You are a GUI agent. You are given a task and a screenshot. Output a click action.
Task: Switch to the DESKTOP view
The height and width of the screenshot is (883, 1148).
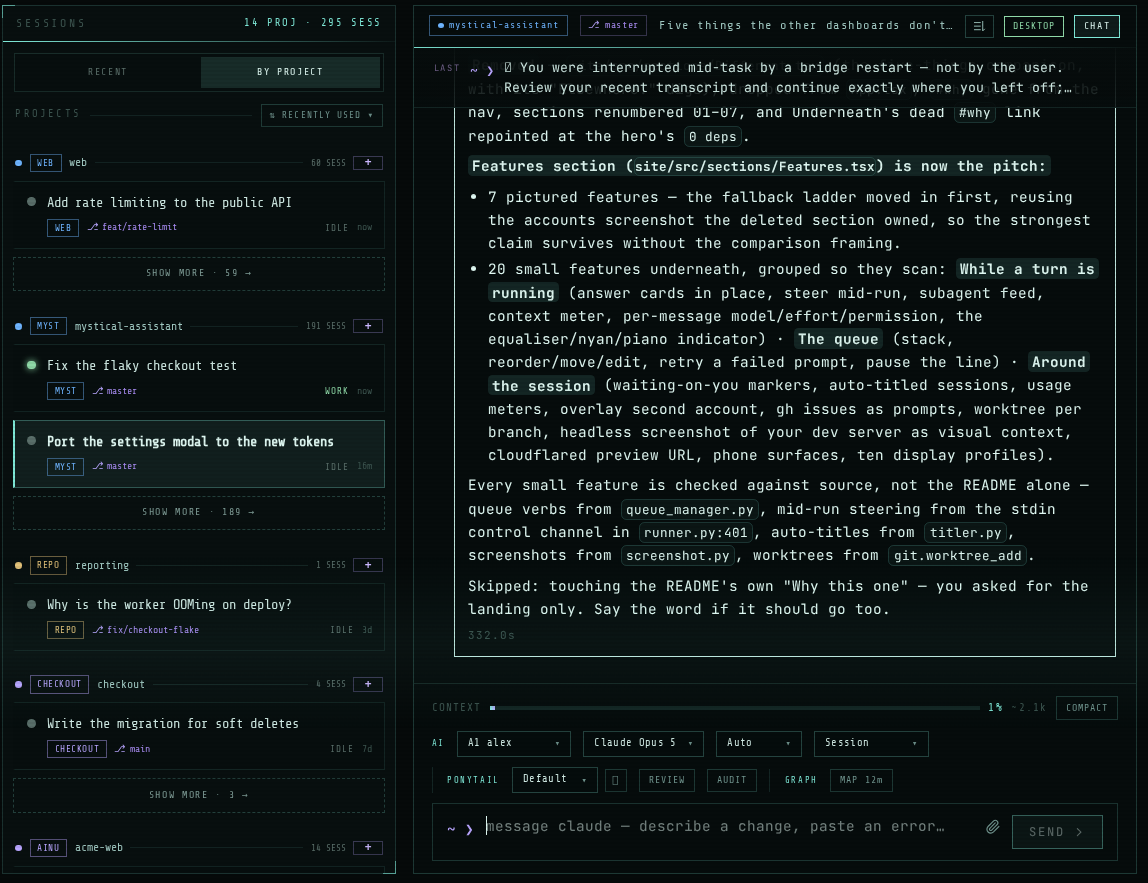click(x=1033, y=26)
